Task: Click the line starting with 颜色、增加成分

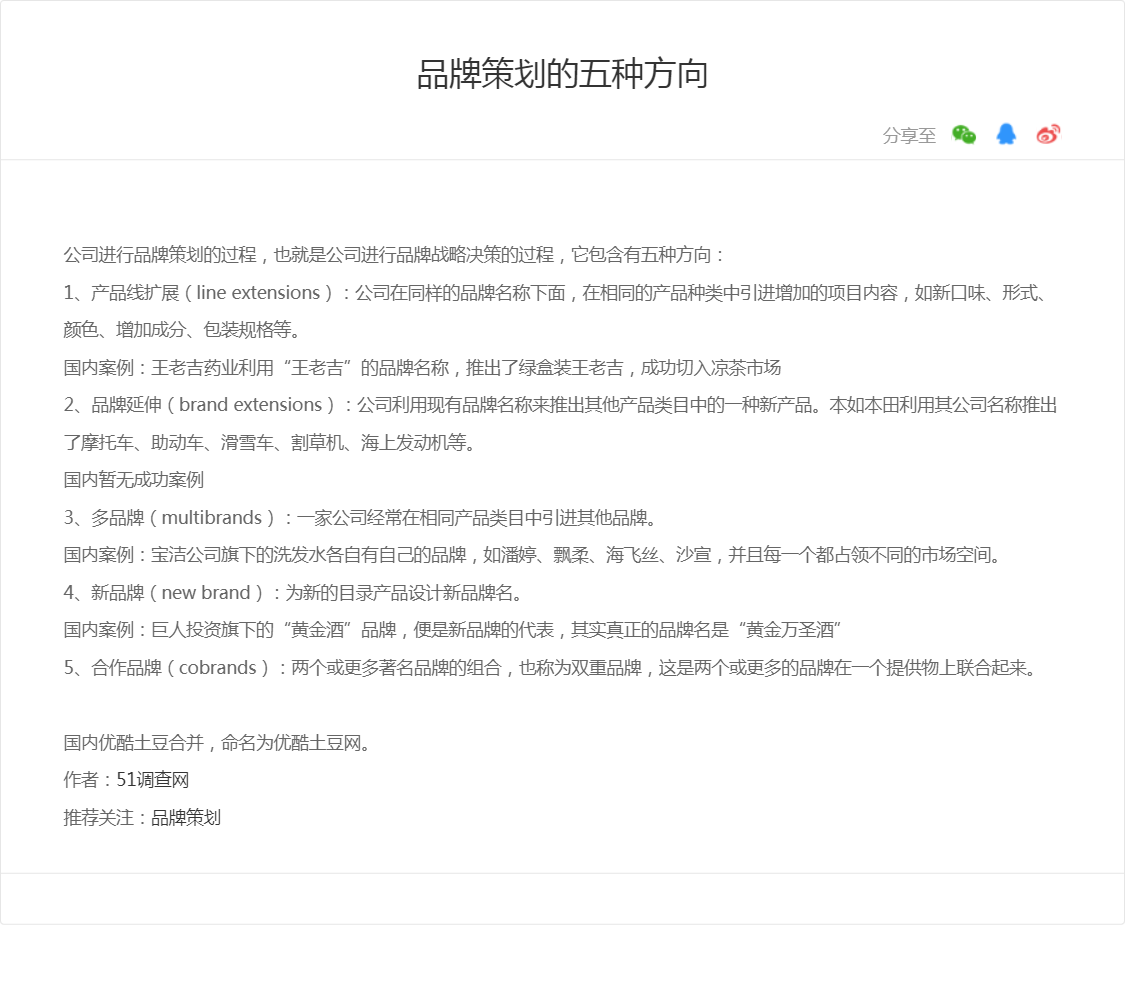Action: (x=182, y=330)
